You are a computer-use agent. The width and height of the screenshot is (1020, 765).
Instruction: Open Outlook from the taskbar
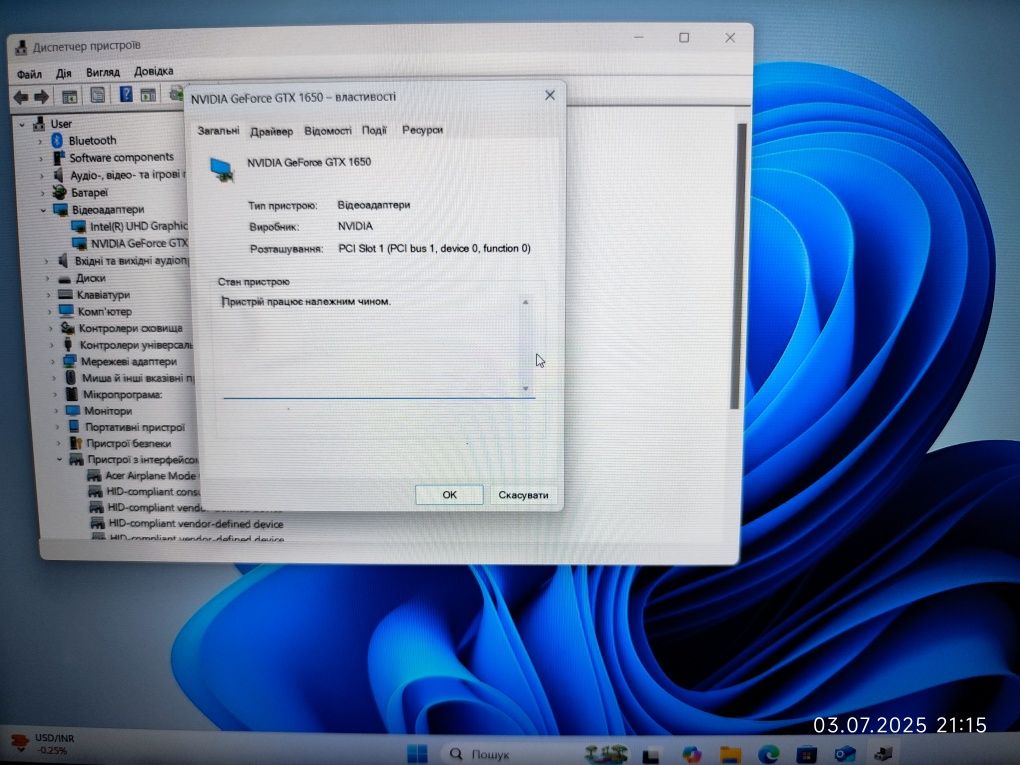point(845,754)
